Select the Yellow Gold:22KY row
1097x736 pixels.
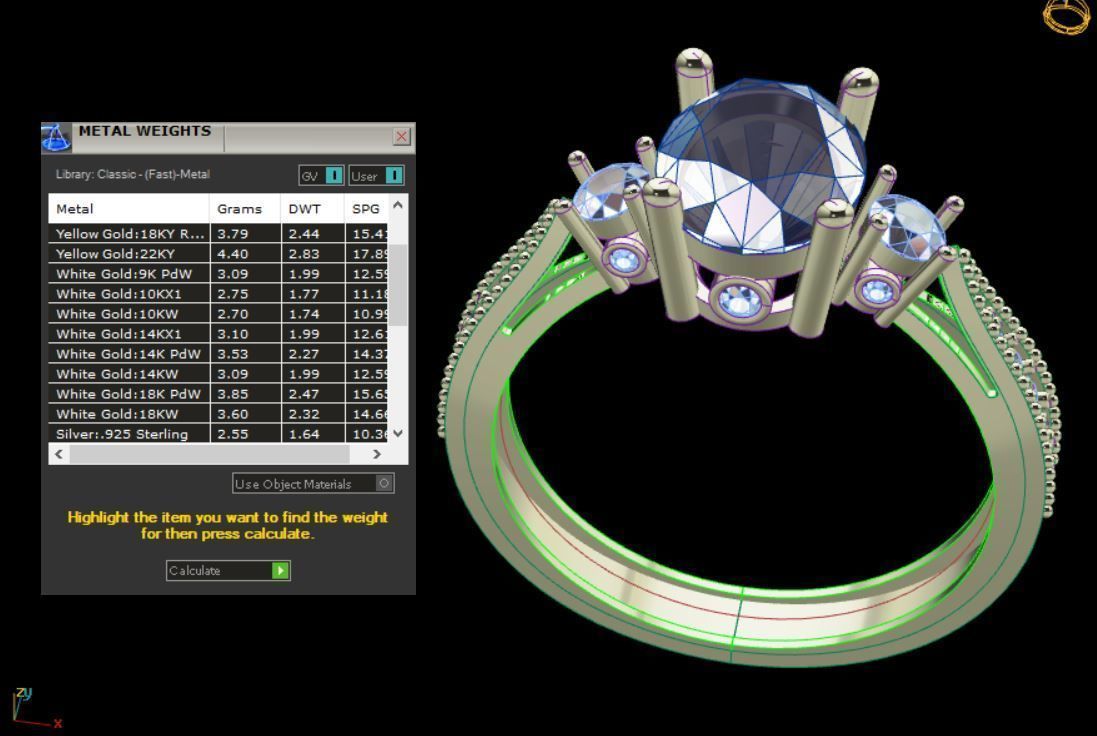(218, 254)
